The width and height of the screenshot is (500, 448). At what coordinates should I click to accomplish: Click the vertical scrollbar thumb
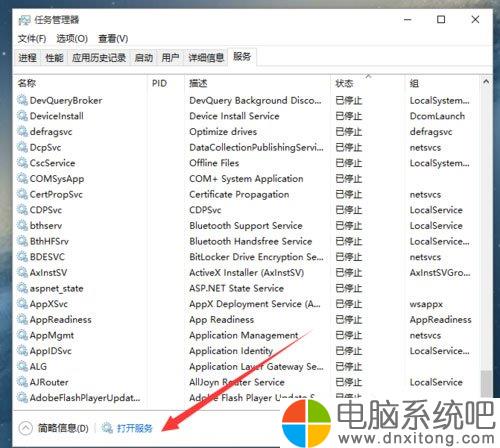pyautogui.click(x=486, y=383)
